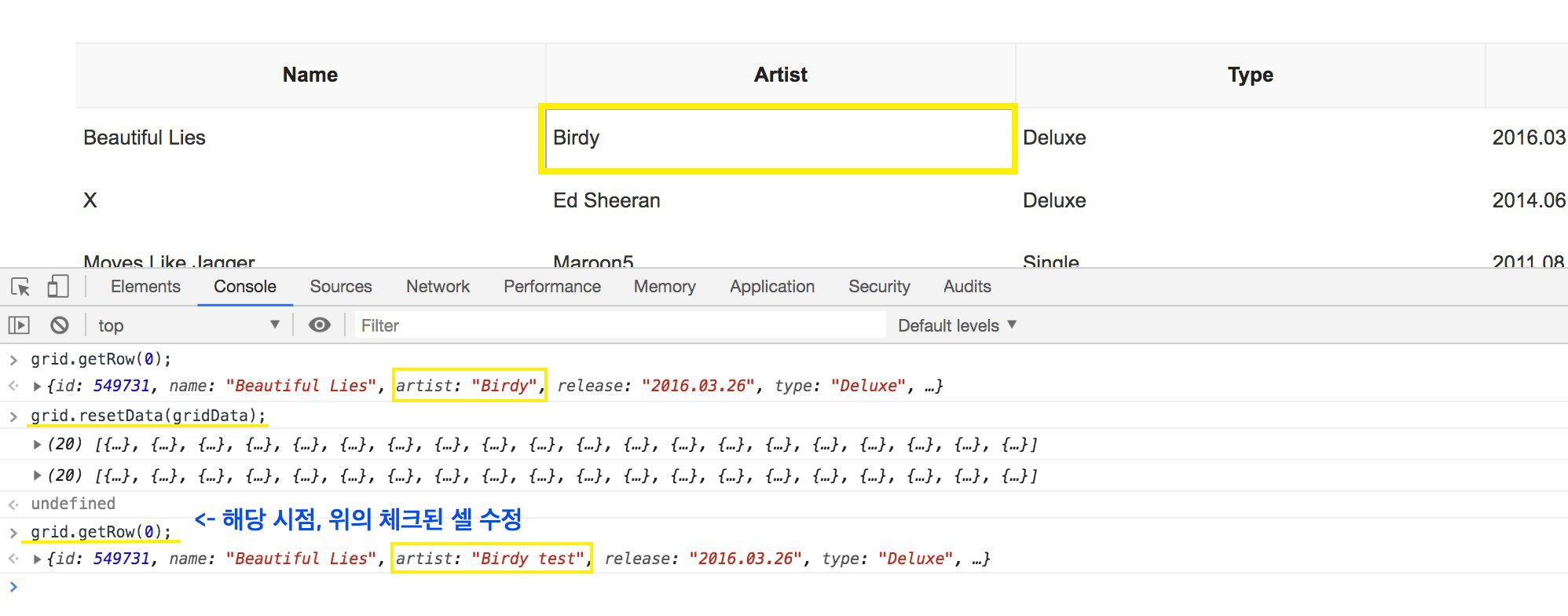The height and width of the screenshot is (616, 1568).
Task: Click the empty console prompt line
Action: 784,587
